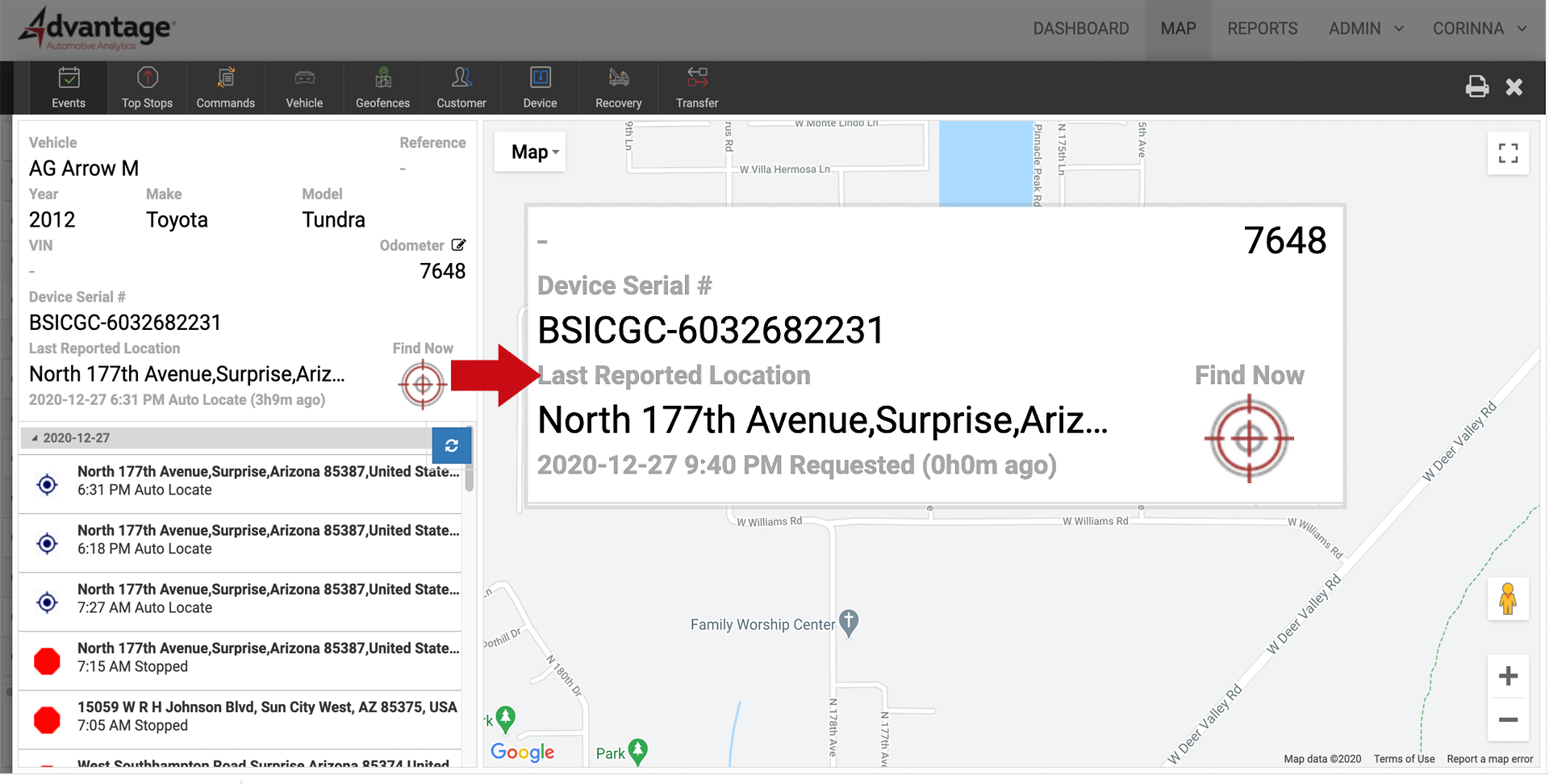
Task: Select the Top Stops tool
Action: pyautogui.click(x=146, y=87)
